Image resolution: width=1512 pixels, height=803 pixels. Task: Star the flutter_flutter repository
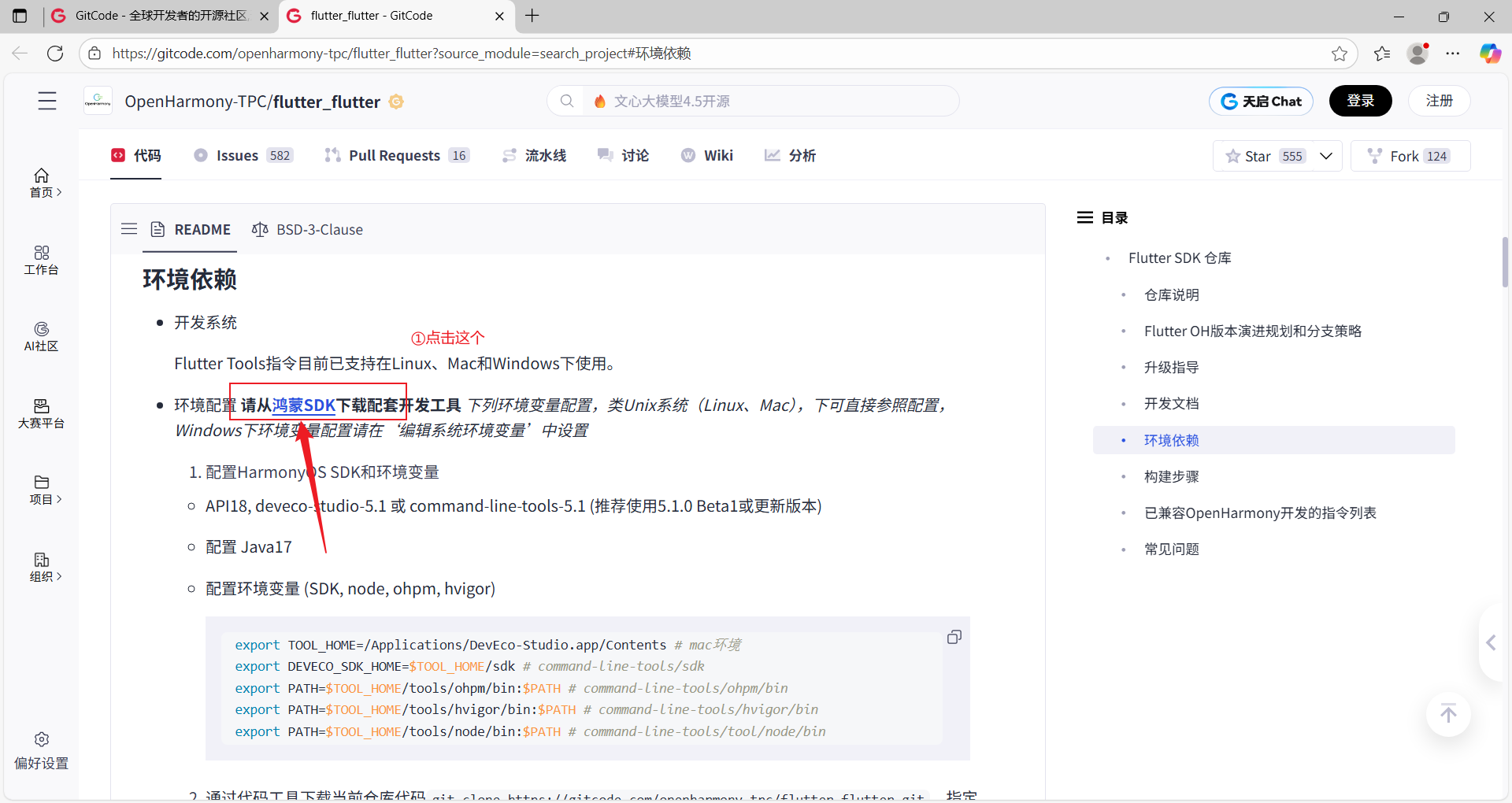[x=1266, y=156]
